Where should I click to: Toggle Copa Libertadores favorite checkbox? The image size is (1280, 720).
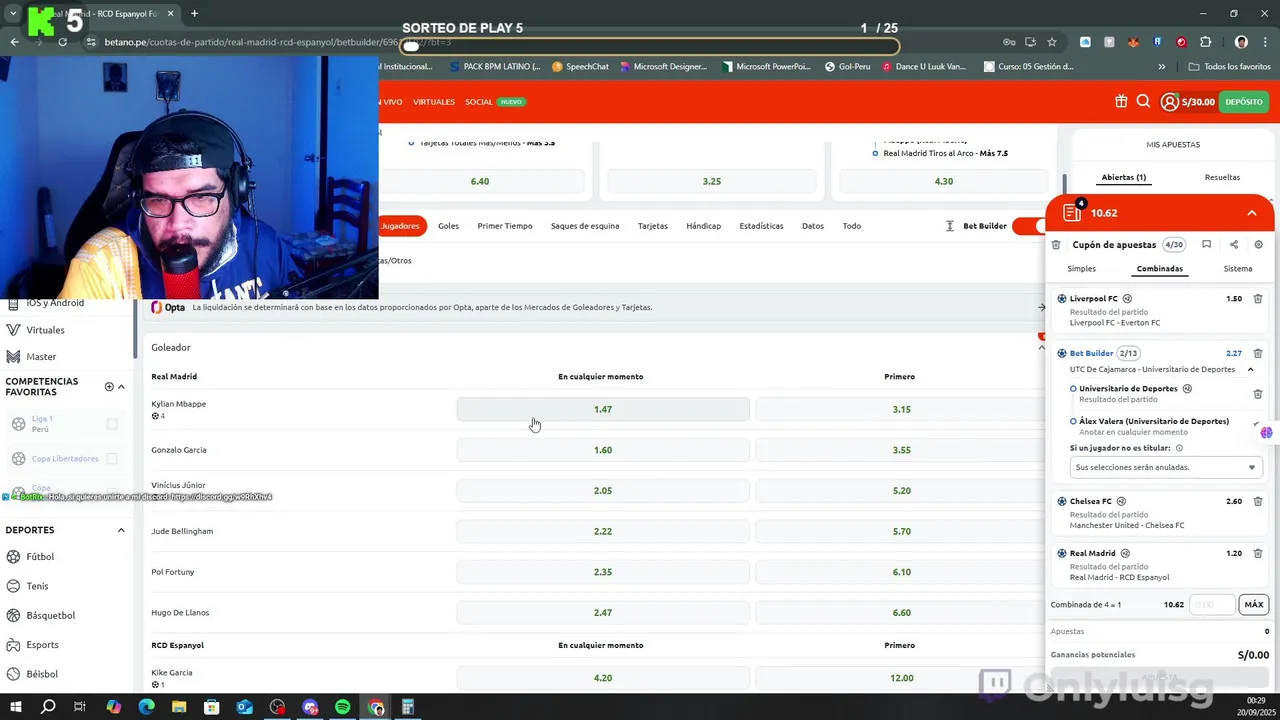112,458
